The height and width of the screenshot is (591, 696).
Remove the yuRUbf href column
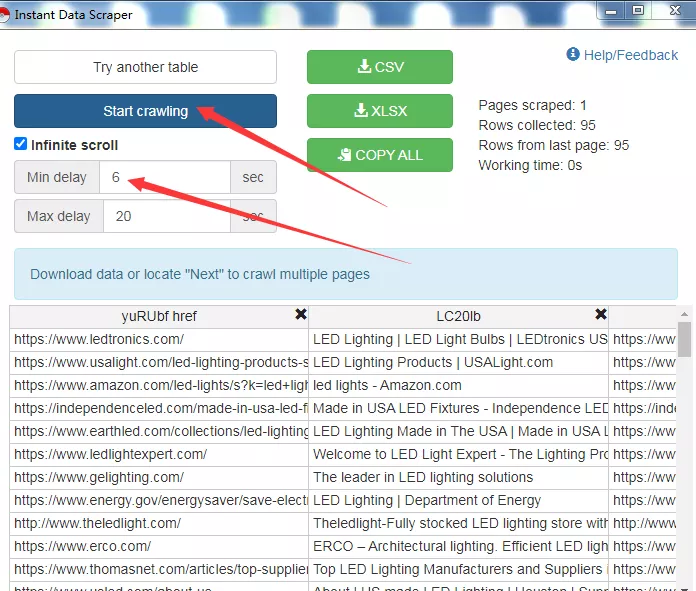point(301,314)
